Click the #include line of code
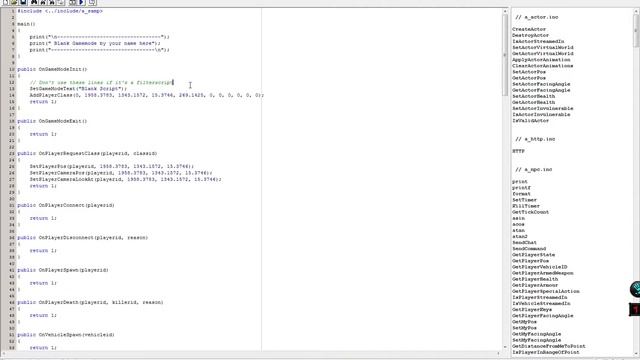 tap(60, 11)
